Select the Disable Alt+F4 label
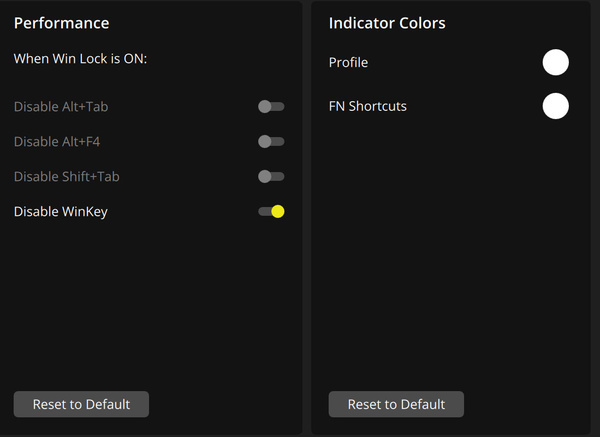Screen dimensions: 600x437 [x=57, y=142]
